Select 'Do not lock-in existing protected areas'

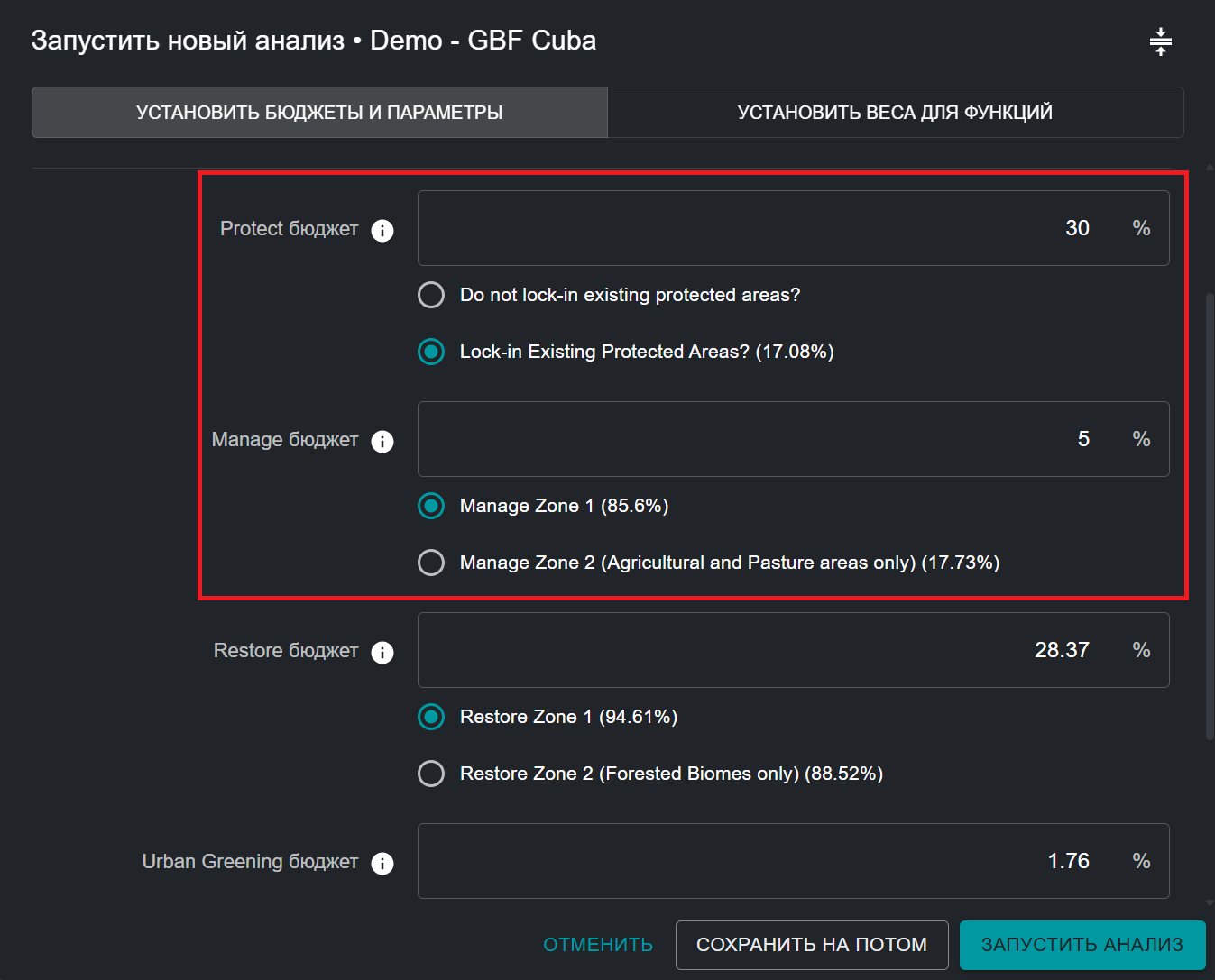tap(431, 295)
